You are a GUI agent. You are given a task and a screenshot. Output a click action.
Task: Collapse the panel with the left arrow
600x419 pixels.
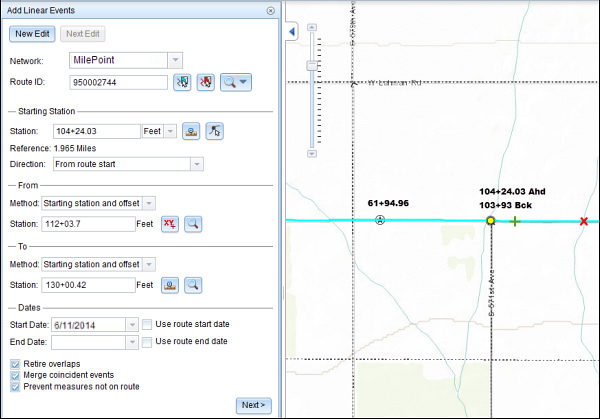pyautogui.click(x=292, y=32)
